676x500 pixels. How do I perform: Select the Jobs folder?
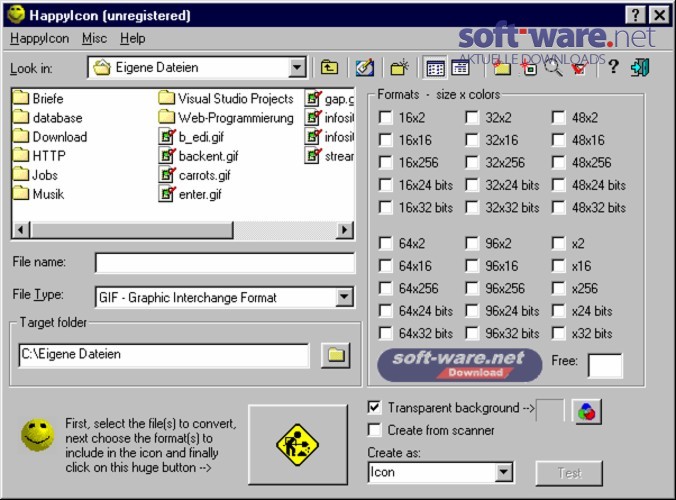pos(35,175)
